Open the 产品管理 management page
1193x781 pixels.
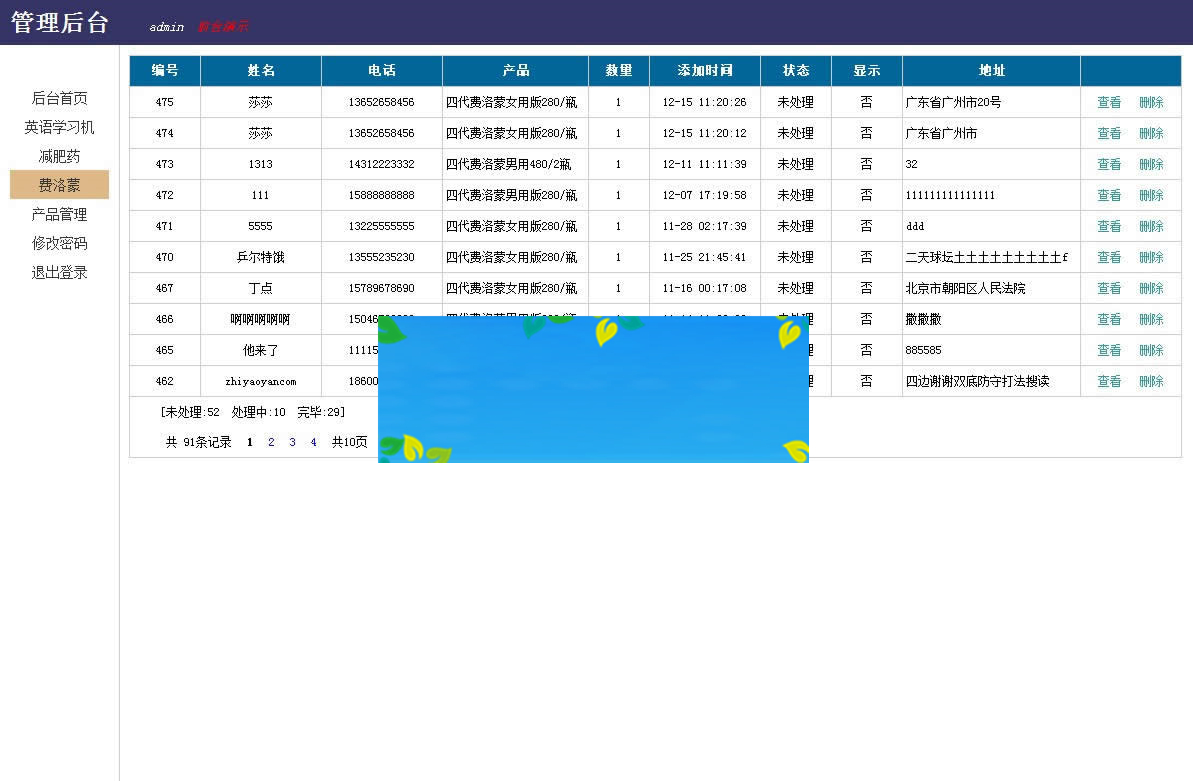(x=58, y=214)
